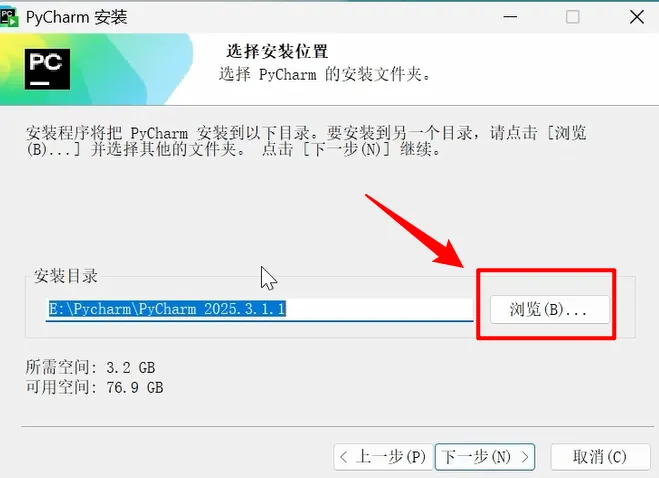659x478 pixels.
Task: Go back with the 上一步(P) button
Action: [x=383, y=457]
